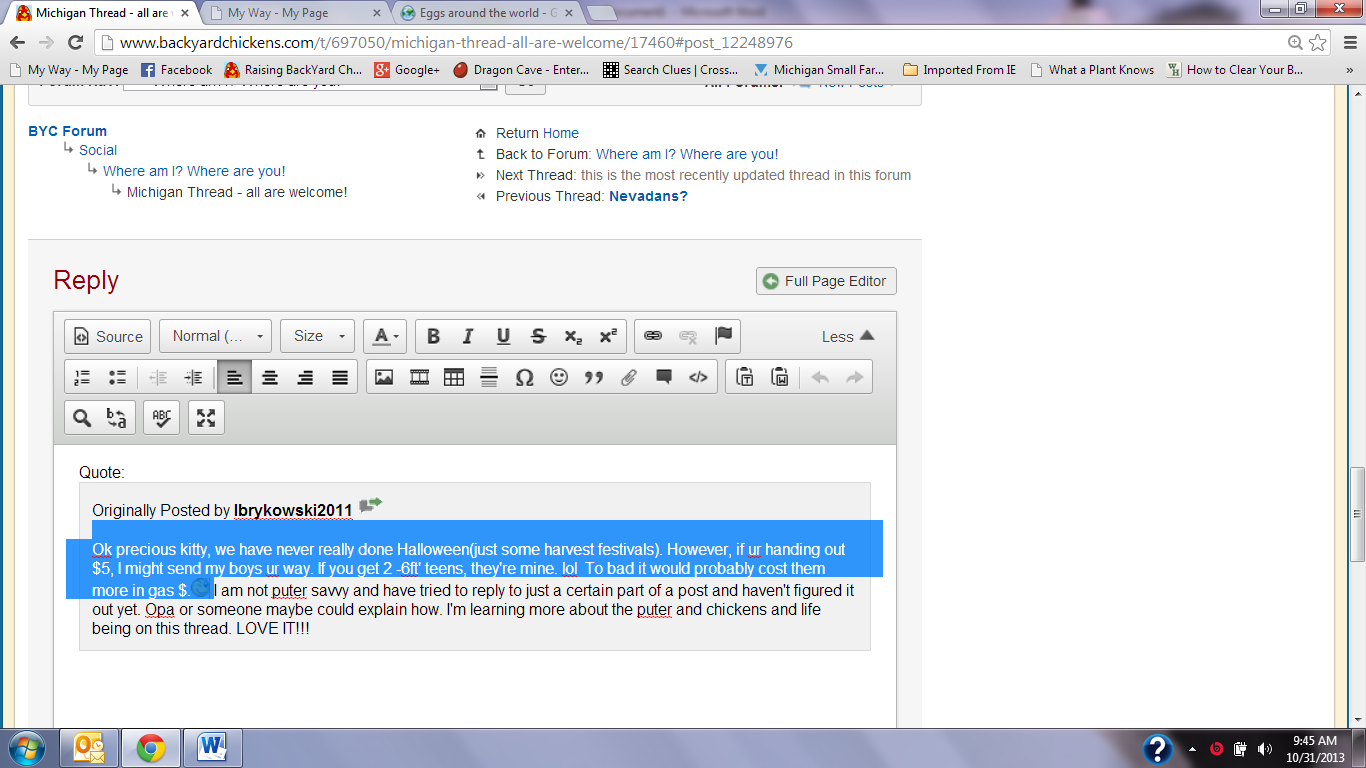1366x768 pixels.
Task: Toggle italic text style
Action: click(x=468, y=336)
